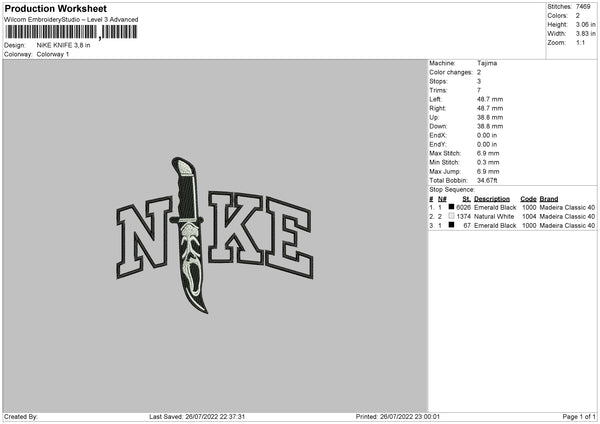This screenshot has width=600, height=424.
Task: Click stitch count '1374' in stop sequence
Action: [x=463, y=217]
